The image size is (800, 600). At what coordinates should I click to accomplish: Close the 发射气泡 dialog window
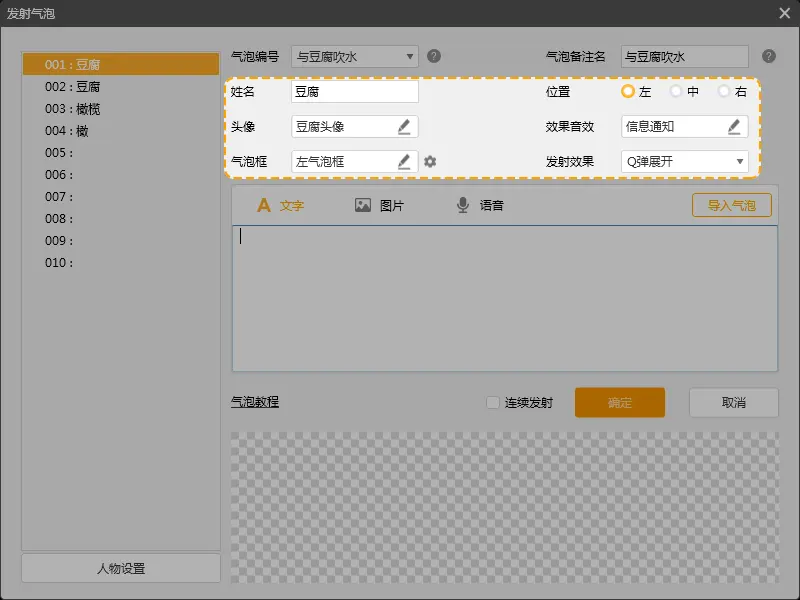point(785,13)
